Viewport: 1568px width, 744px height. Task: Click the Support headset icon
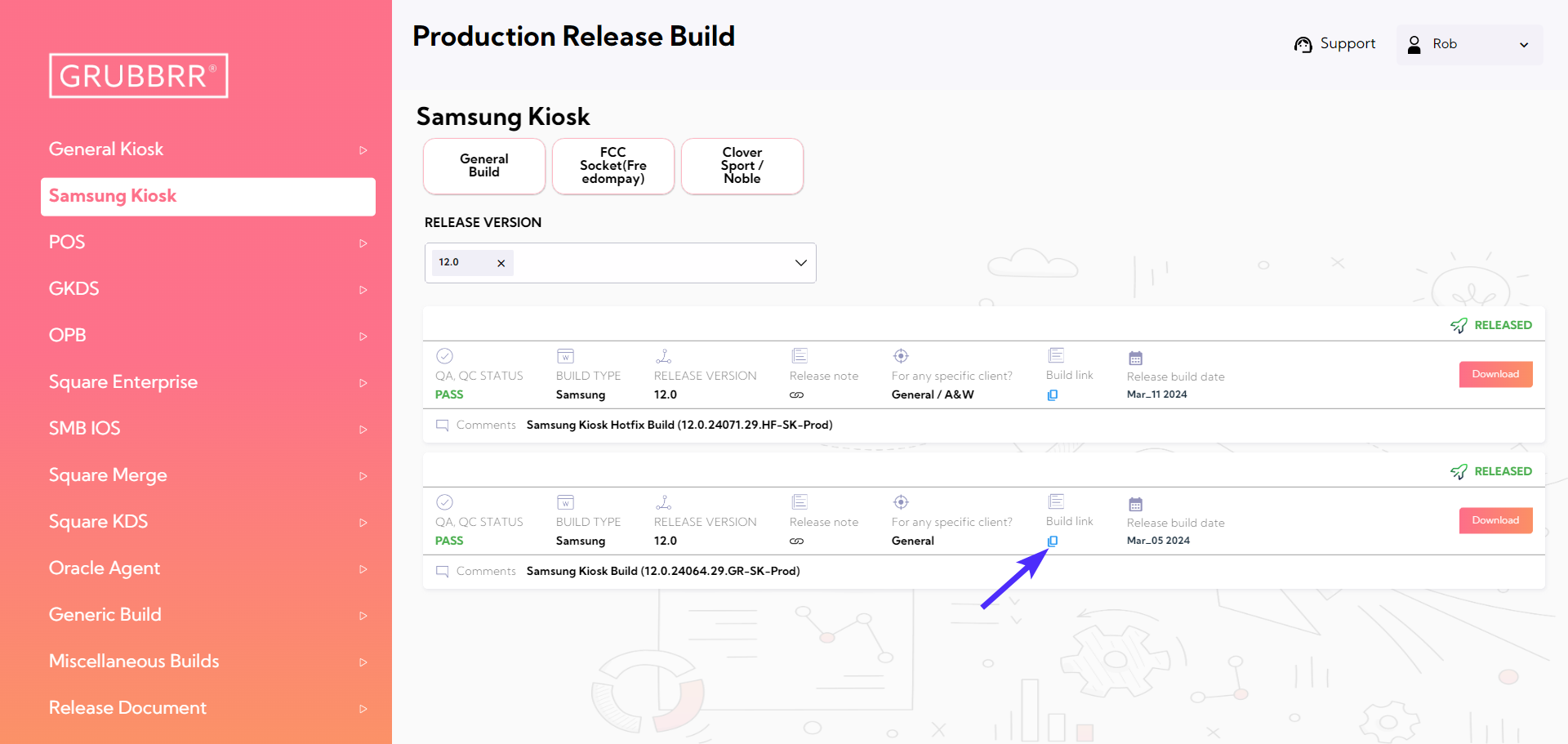pyautogui.click(x=1303, y=44)
